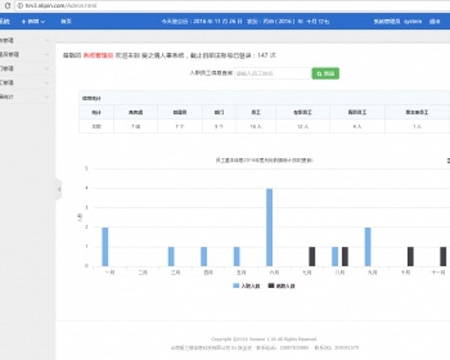
Task: Click 退出 to log out at the header's right
Action: (x=434, y=22)
